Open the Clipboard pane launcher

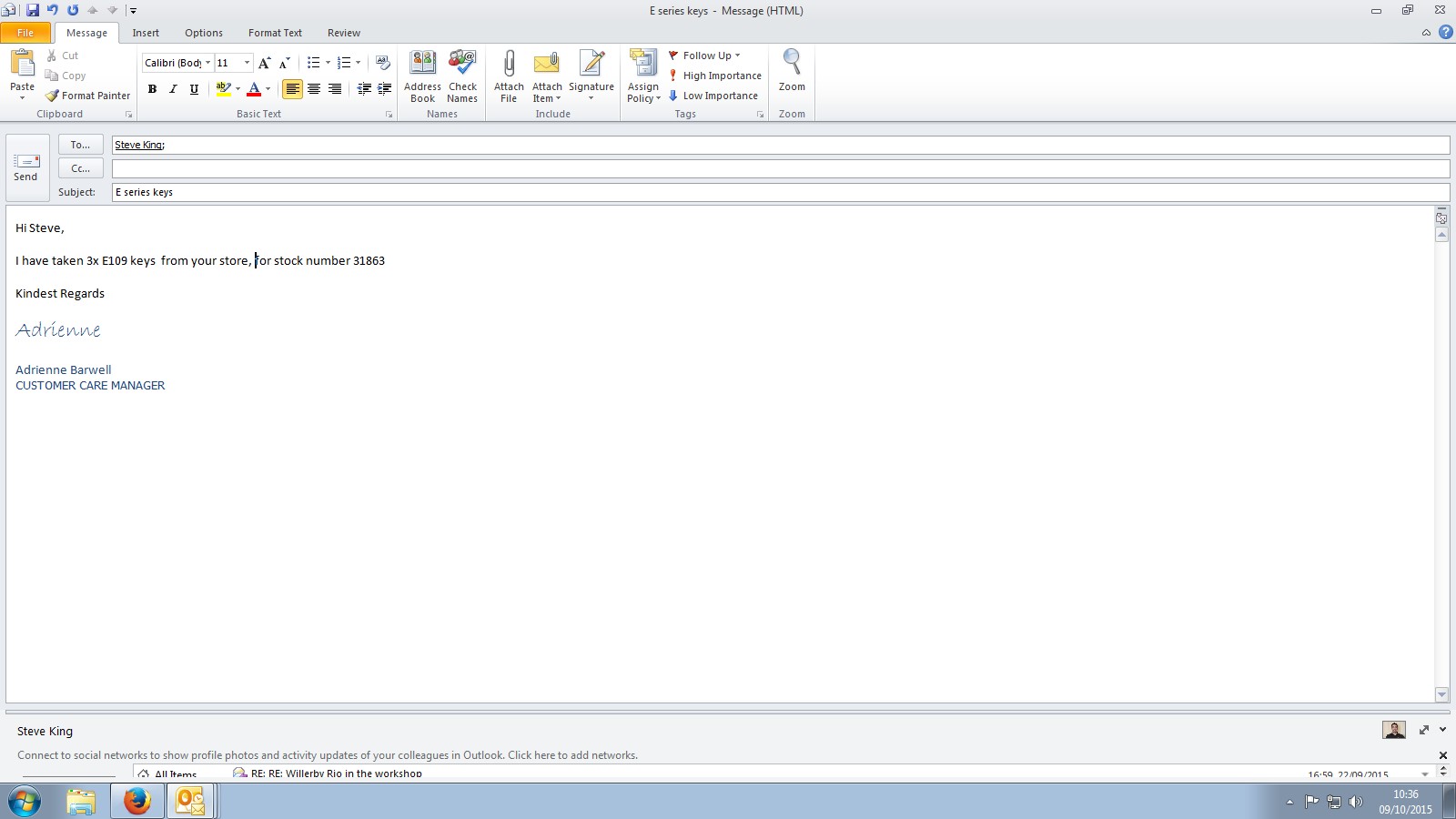[x=128, y=115]
